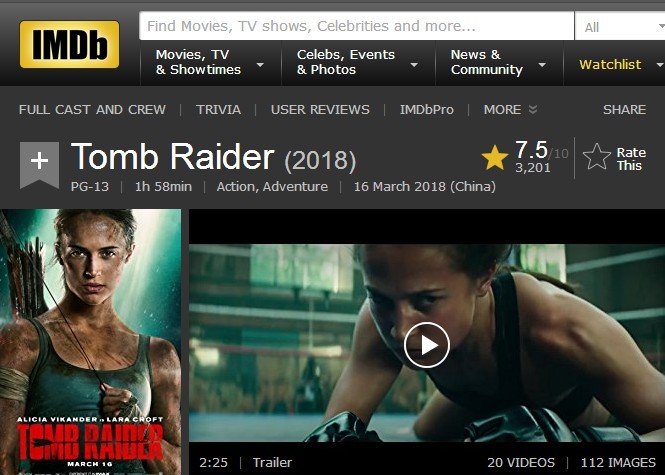Add Tomb Raider to Watchlist ribbon
The width and height of the screenshot is (665, 475).
39,165
